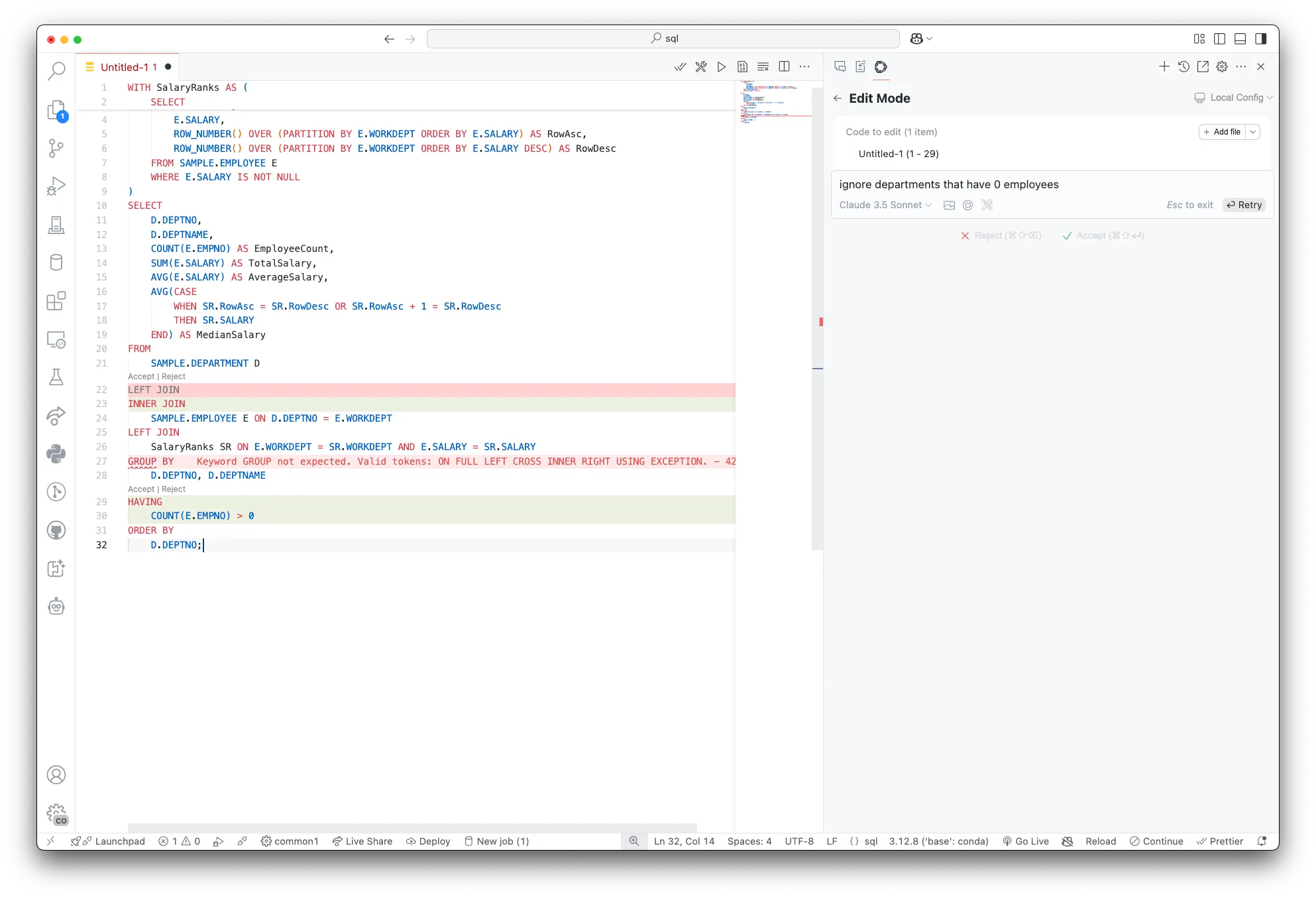Expand the Claude 3.5 Sonnet model dropdown
Viewport: 1316px width, 899px height.
885,205
